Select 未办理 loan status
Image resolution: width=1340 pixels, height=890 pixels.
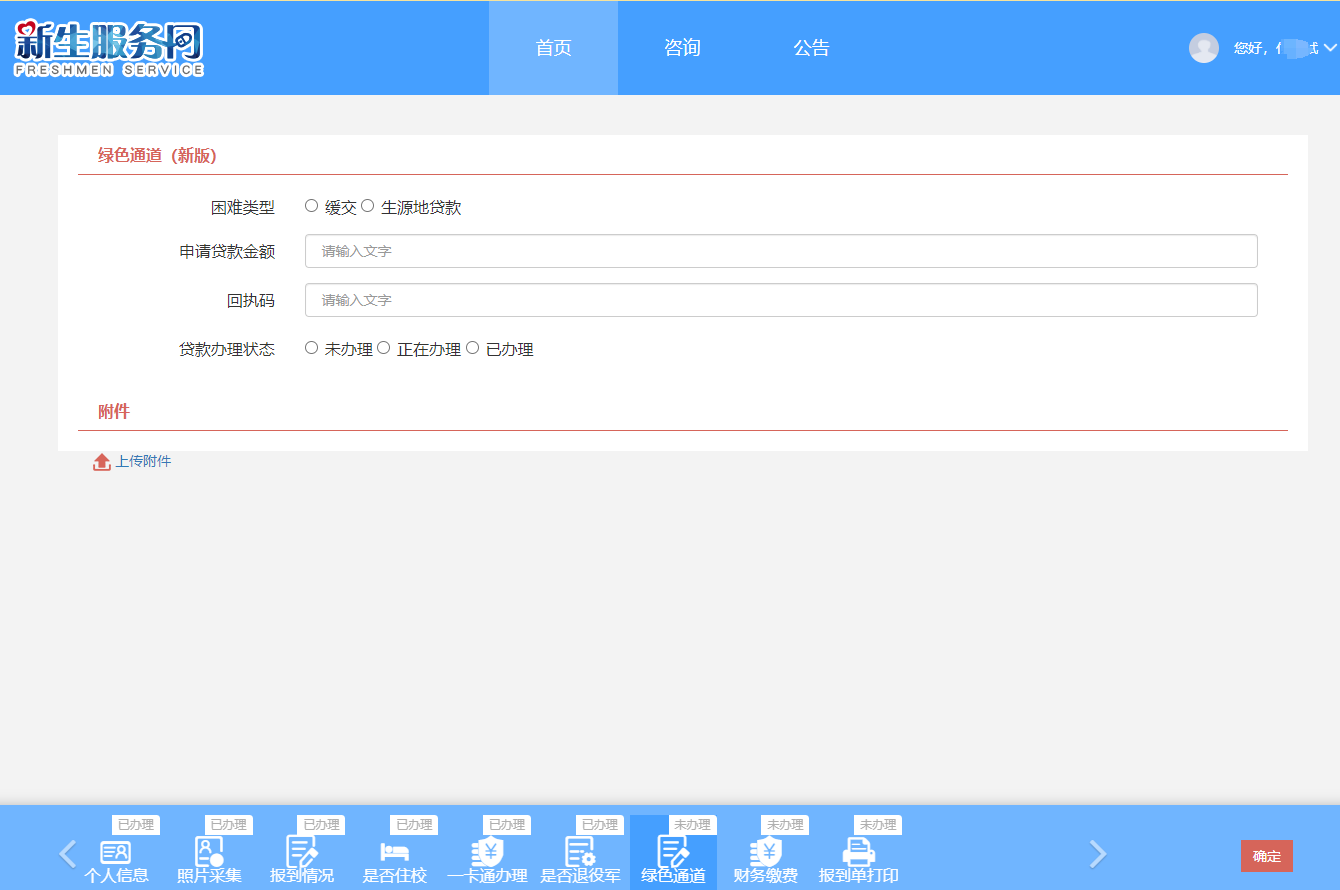312,348
